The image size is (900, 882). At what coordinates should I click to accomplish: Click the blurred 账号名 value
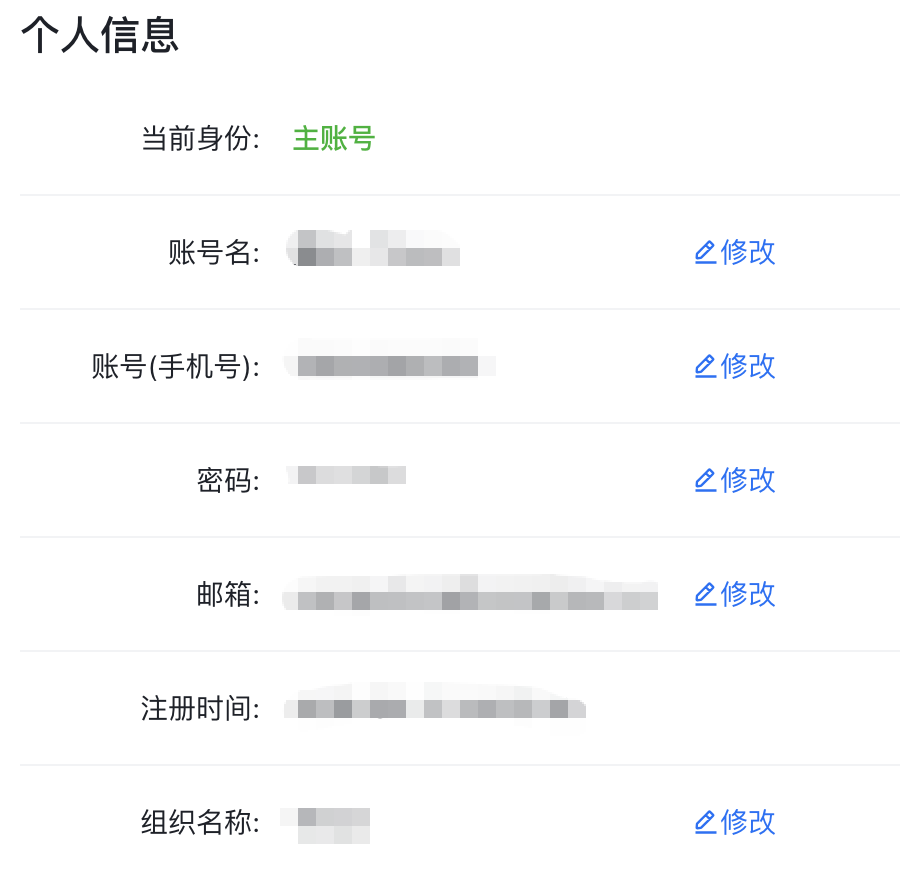[x=372, y=251]
